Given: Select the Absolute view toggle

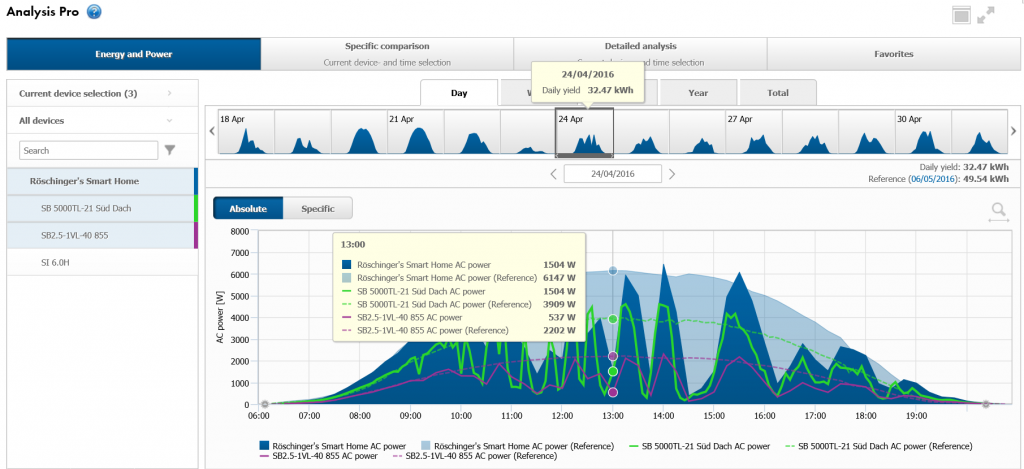Looking at the screenshot, I should tap(248, 209).
